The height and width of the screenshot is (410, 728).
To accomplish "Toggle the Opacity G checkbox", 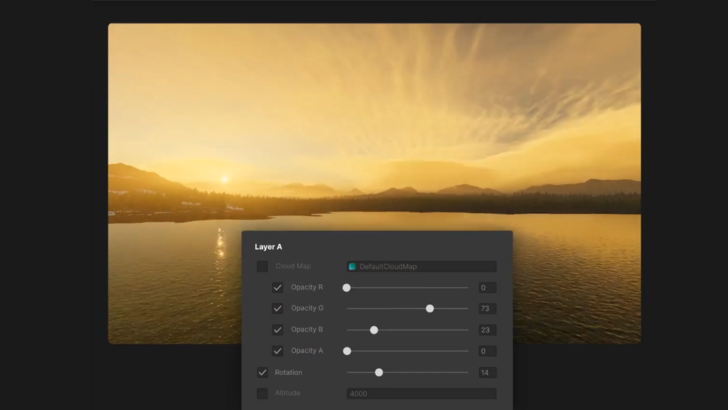I will click(x=278, y=309).
